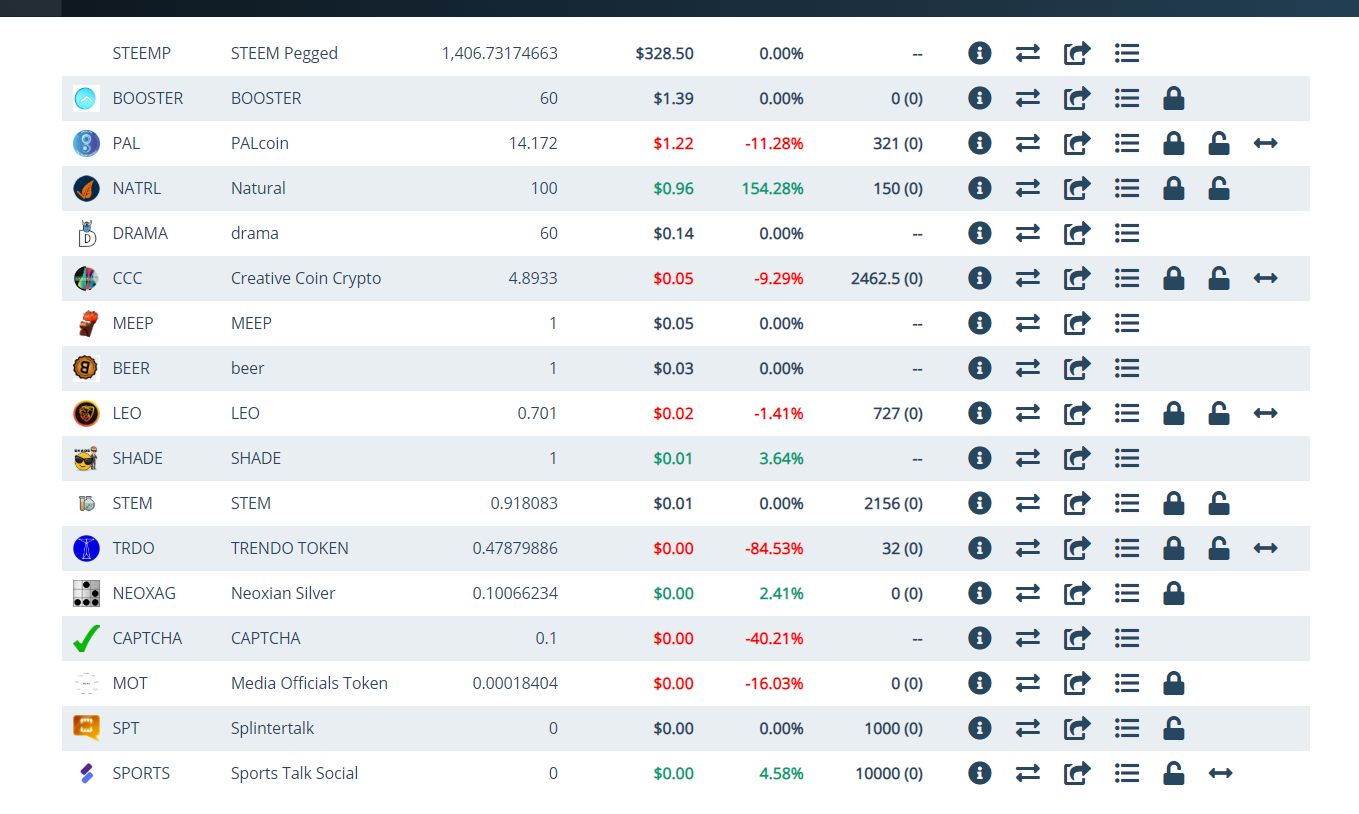Click the BOOSTER token logo

(x=86, y=98)
